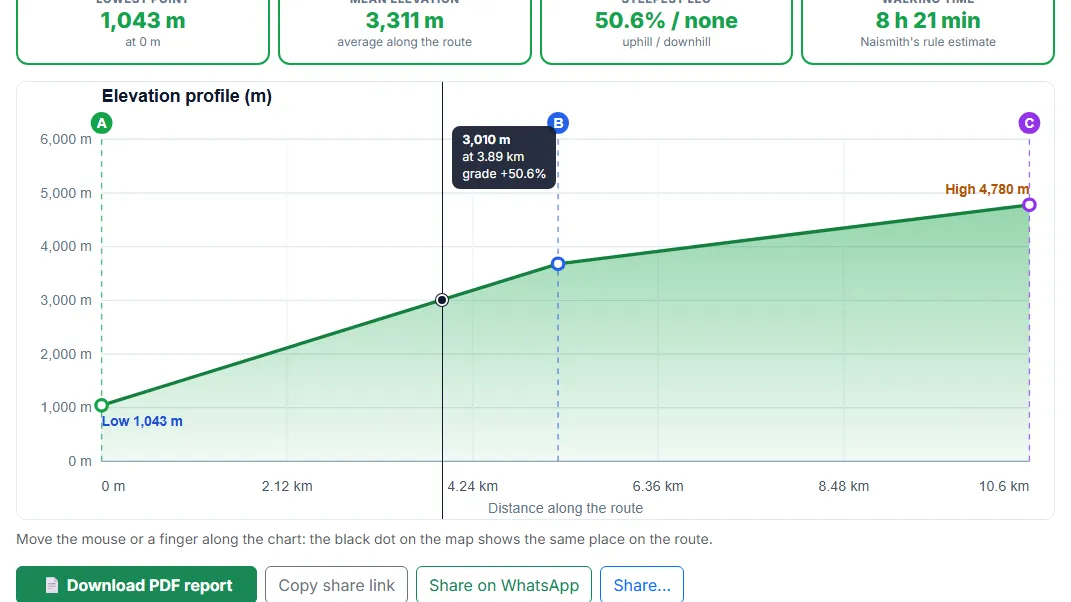Click the 'High 4,780 m' label
The image size is (1071, 602).
click(x=987, y=189)
